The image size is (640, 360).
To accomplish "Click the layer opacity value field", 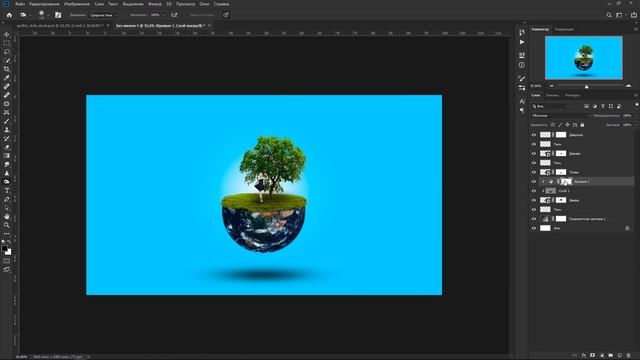I will click(x=627, y=116).
